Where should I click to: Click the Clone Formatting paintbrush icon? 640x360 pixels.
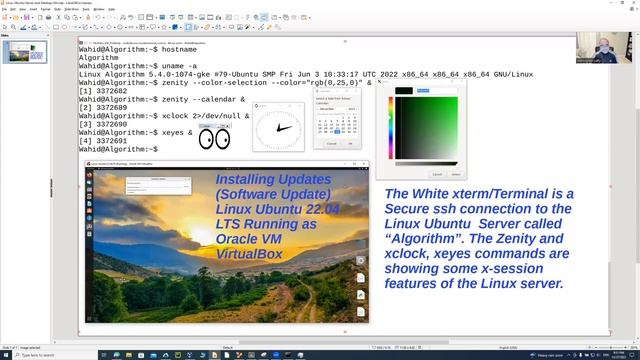click(x=88, y=18)
